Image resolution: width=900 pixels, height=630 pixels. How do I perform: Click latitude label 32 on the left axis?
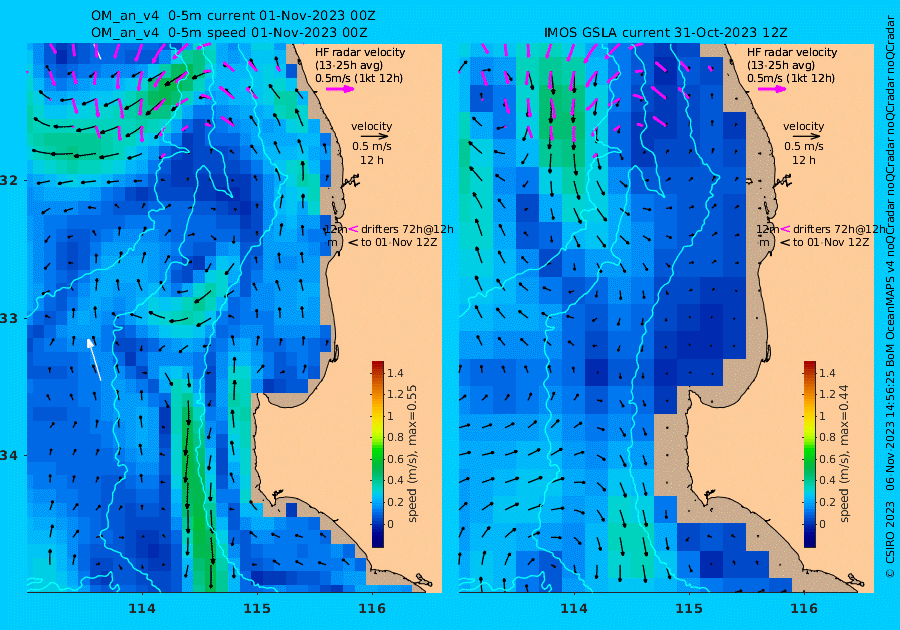tap(9, 180)
